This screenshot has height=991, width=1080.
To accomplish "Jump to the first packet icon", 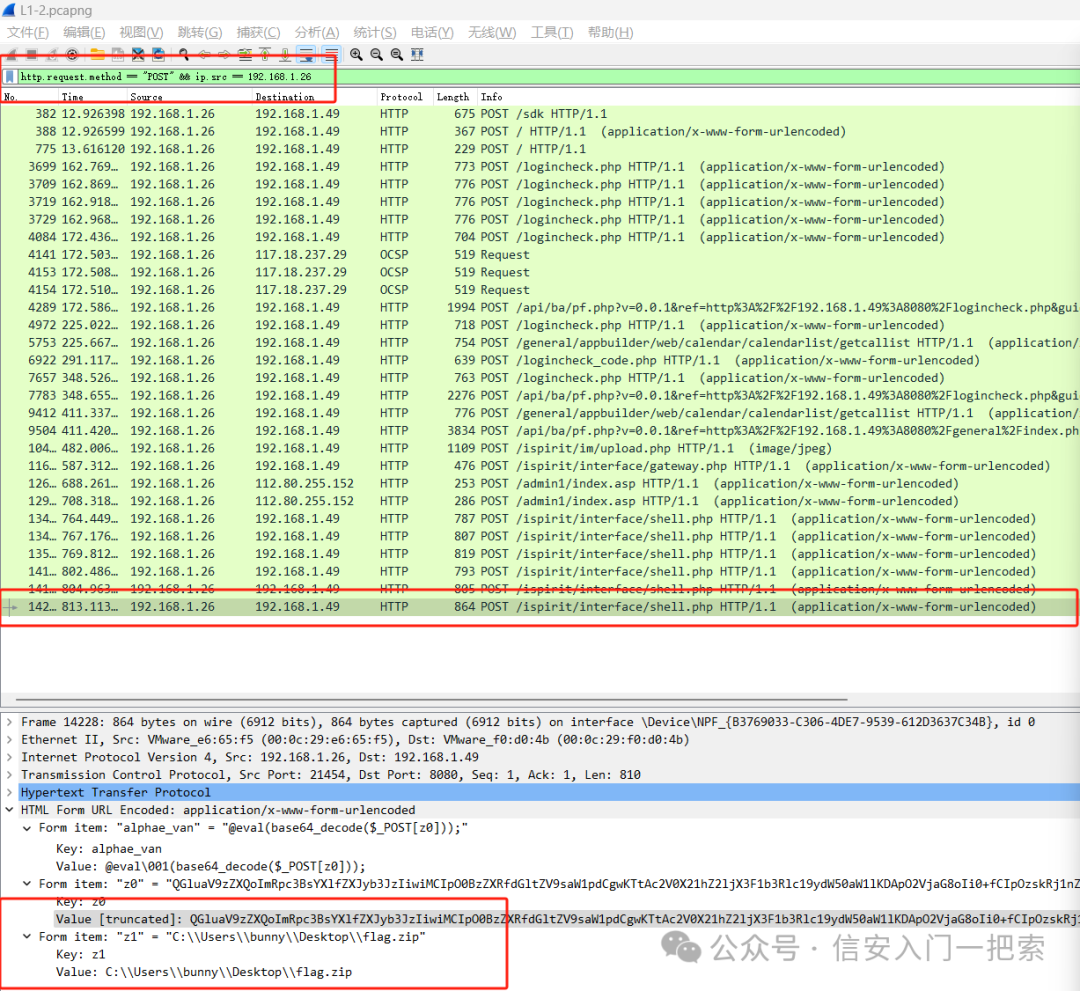I will click(265, 54).
